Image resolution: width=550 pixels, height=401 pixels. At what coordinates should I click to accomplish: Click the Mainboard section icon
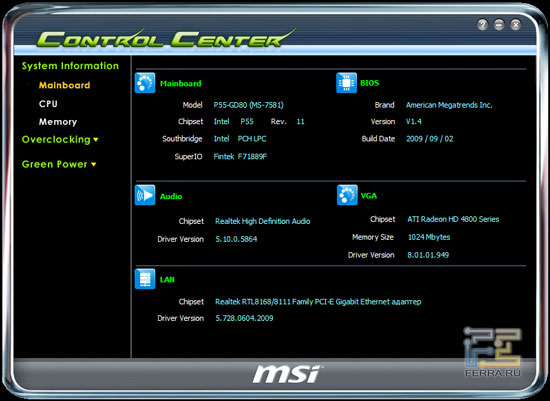click(145, 83)
